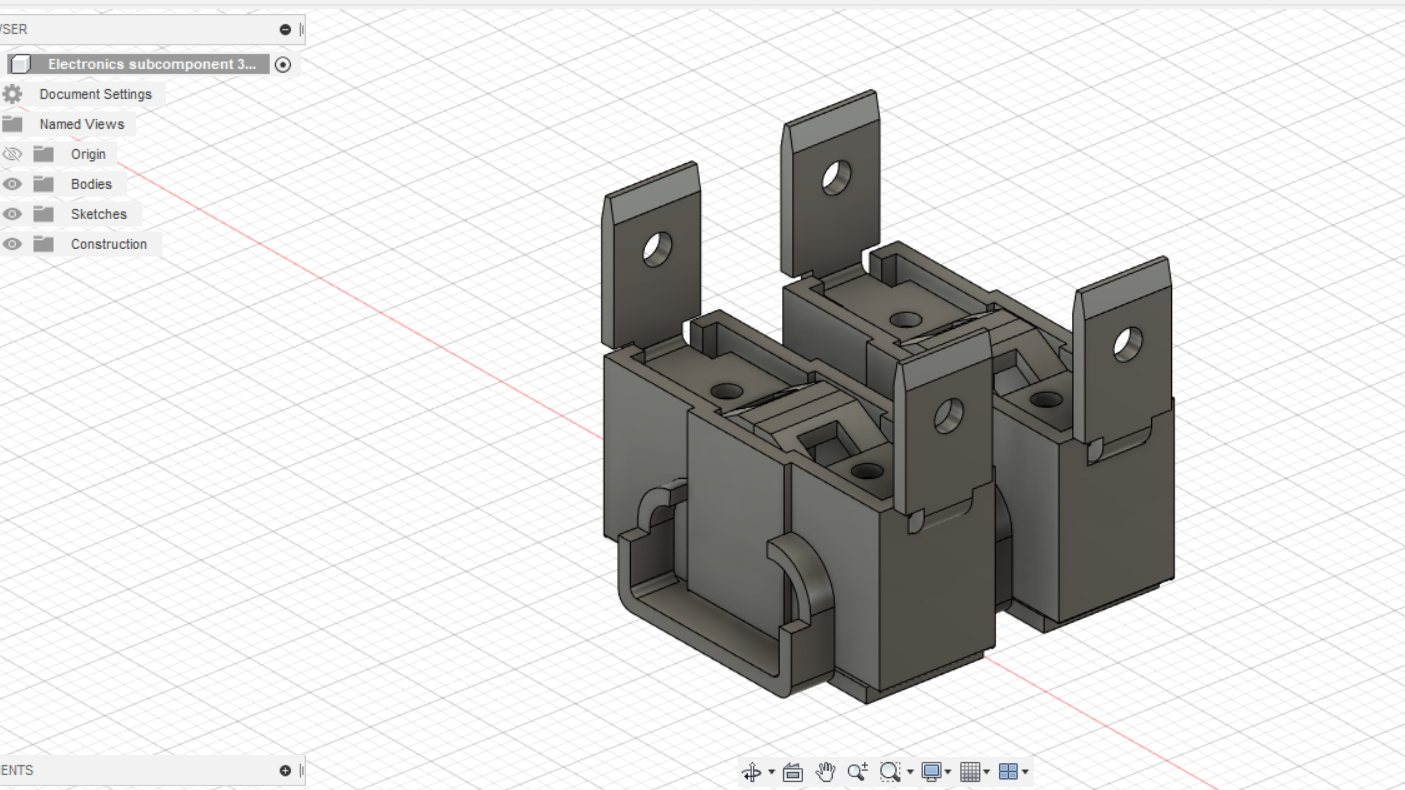This screenshot has height=790, width=1405.
Task: Select the Zoom magnifier tool
Action: 857,772
